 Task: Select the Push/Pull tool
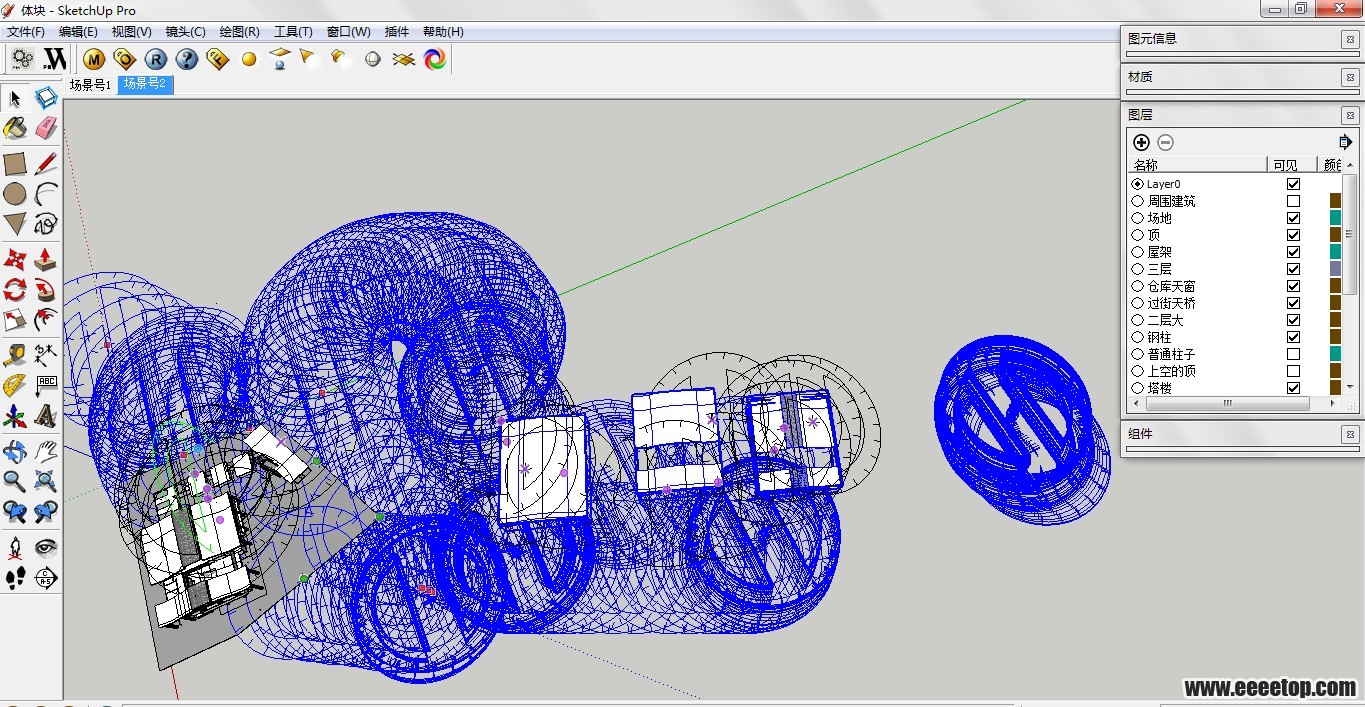(x=45, y=260)
